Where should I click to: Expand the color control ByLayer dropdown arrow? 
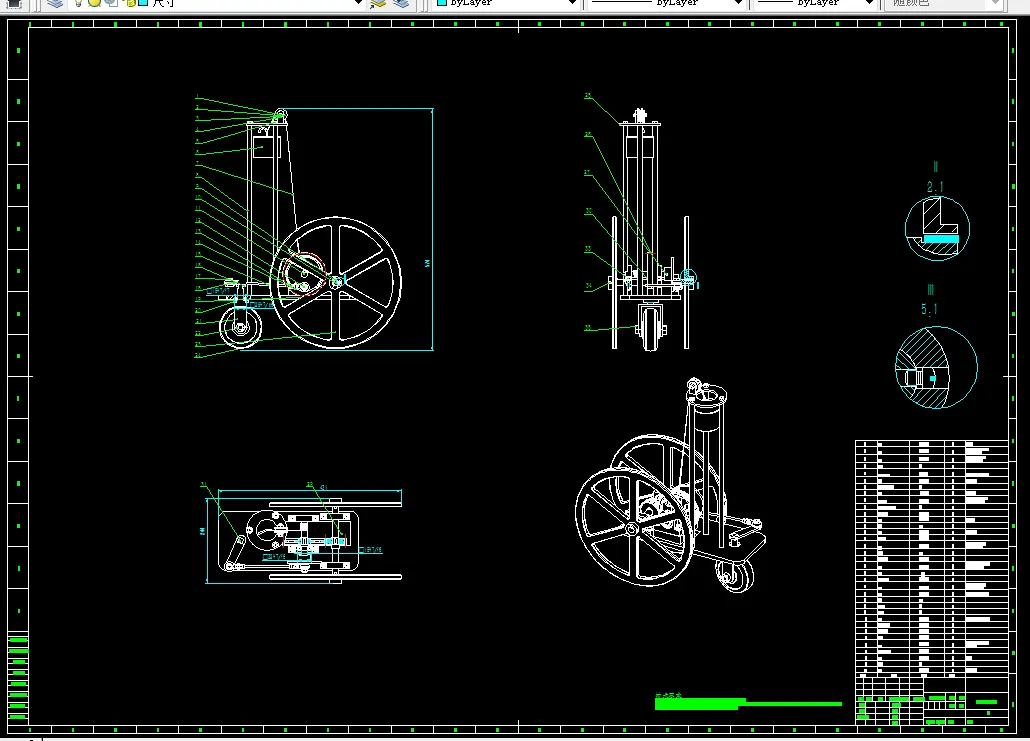(572, 3)
